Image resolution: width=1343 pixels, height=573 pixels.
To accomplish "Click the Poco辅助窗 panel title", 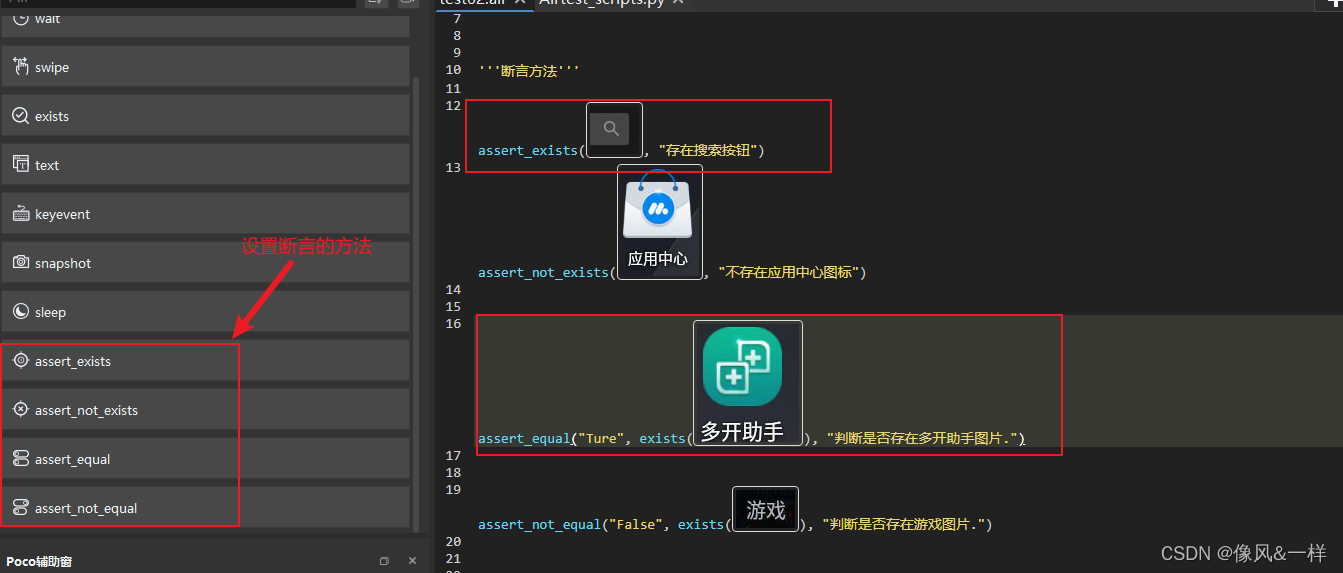I will click(x=39, y=561).
